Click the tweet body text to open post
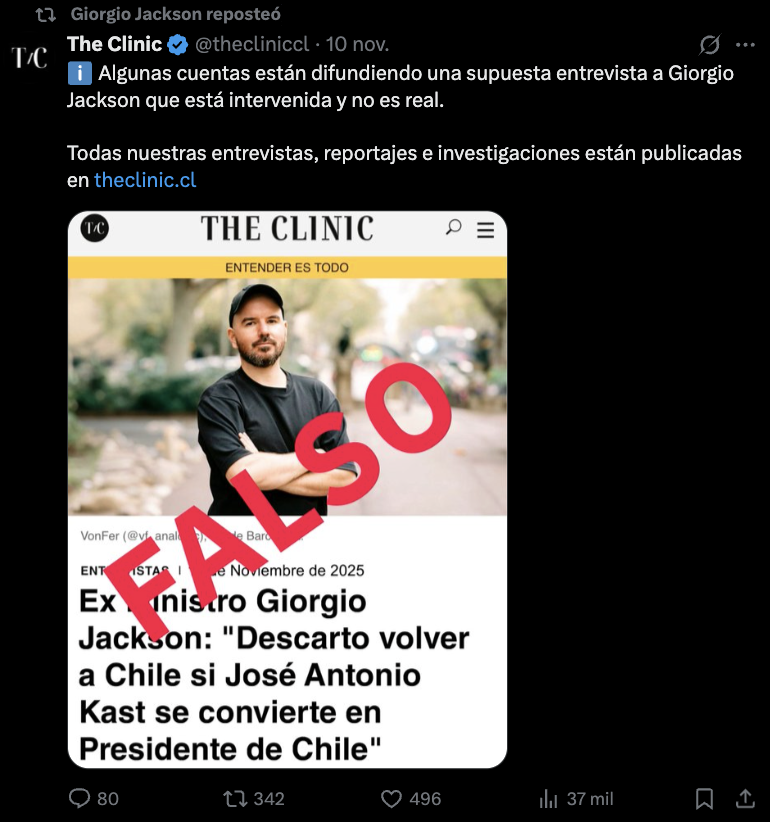Image resolution: width=770 pixels, height=822 pixels. pos(404,126)
